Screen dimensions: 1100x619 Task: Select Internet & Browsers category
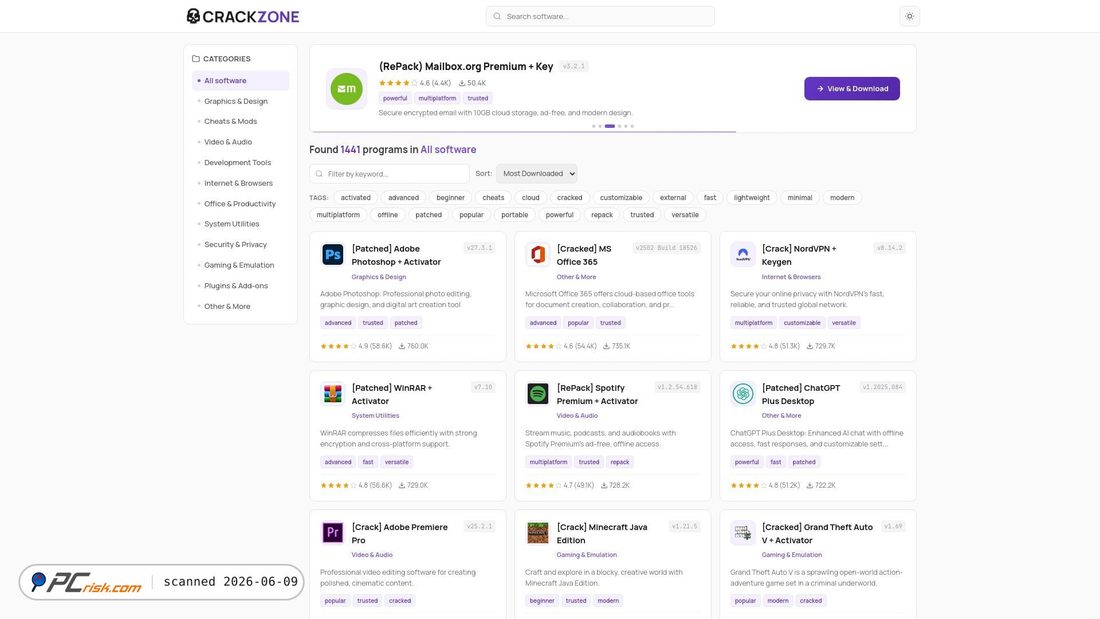241,183
